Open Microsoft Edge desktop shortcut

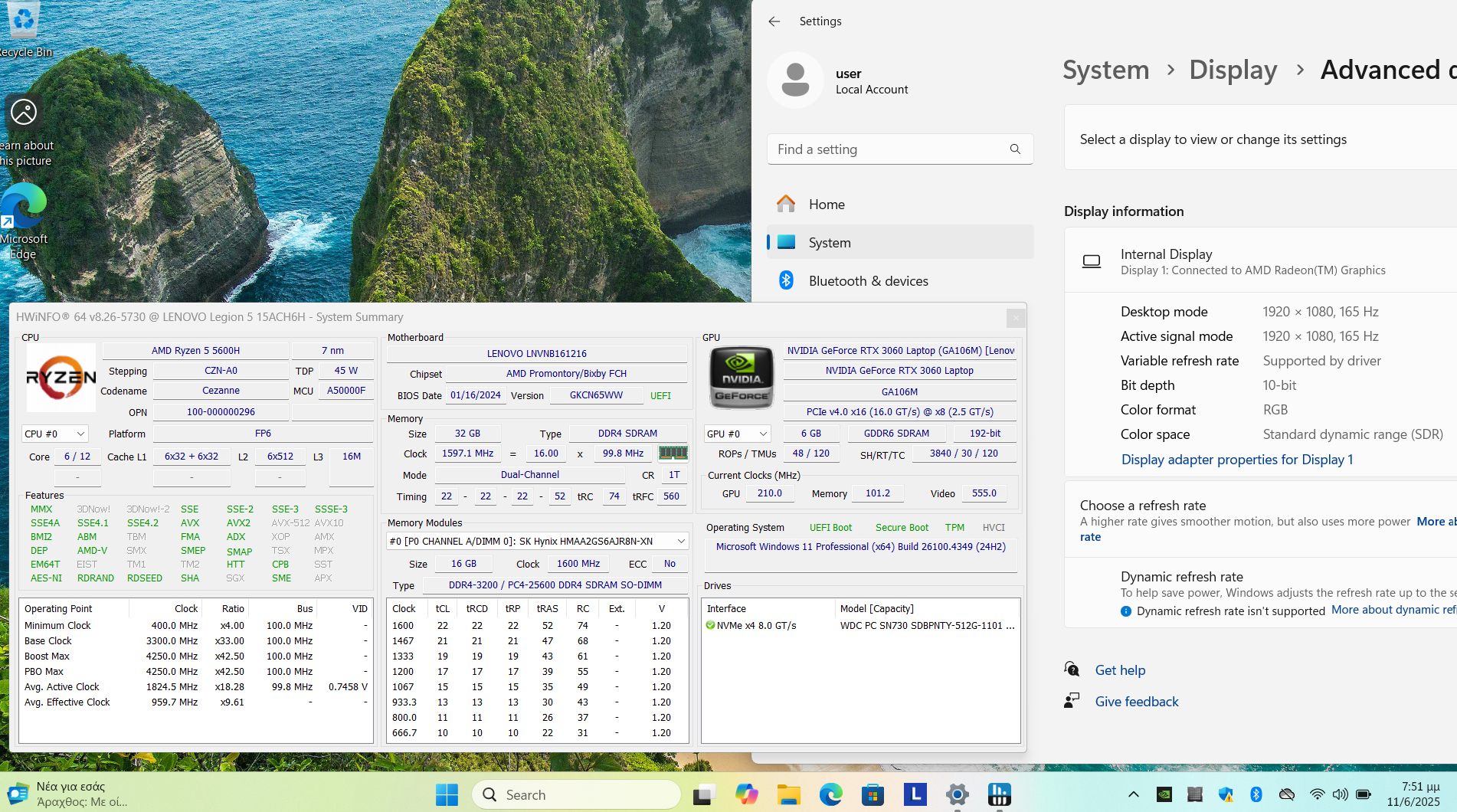coord(24,221)
